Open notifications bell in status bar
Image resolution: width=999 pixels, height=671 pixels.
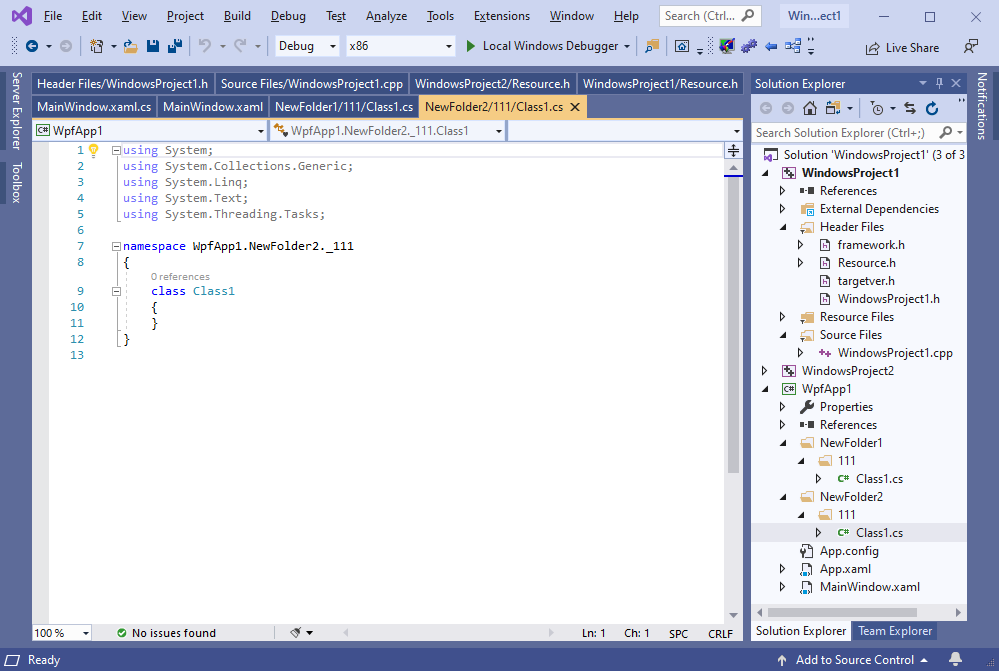[x=955, y=660]
